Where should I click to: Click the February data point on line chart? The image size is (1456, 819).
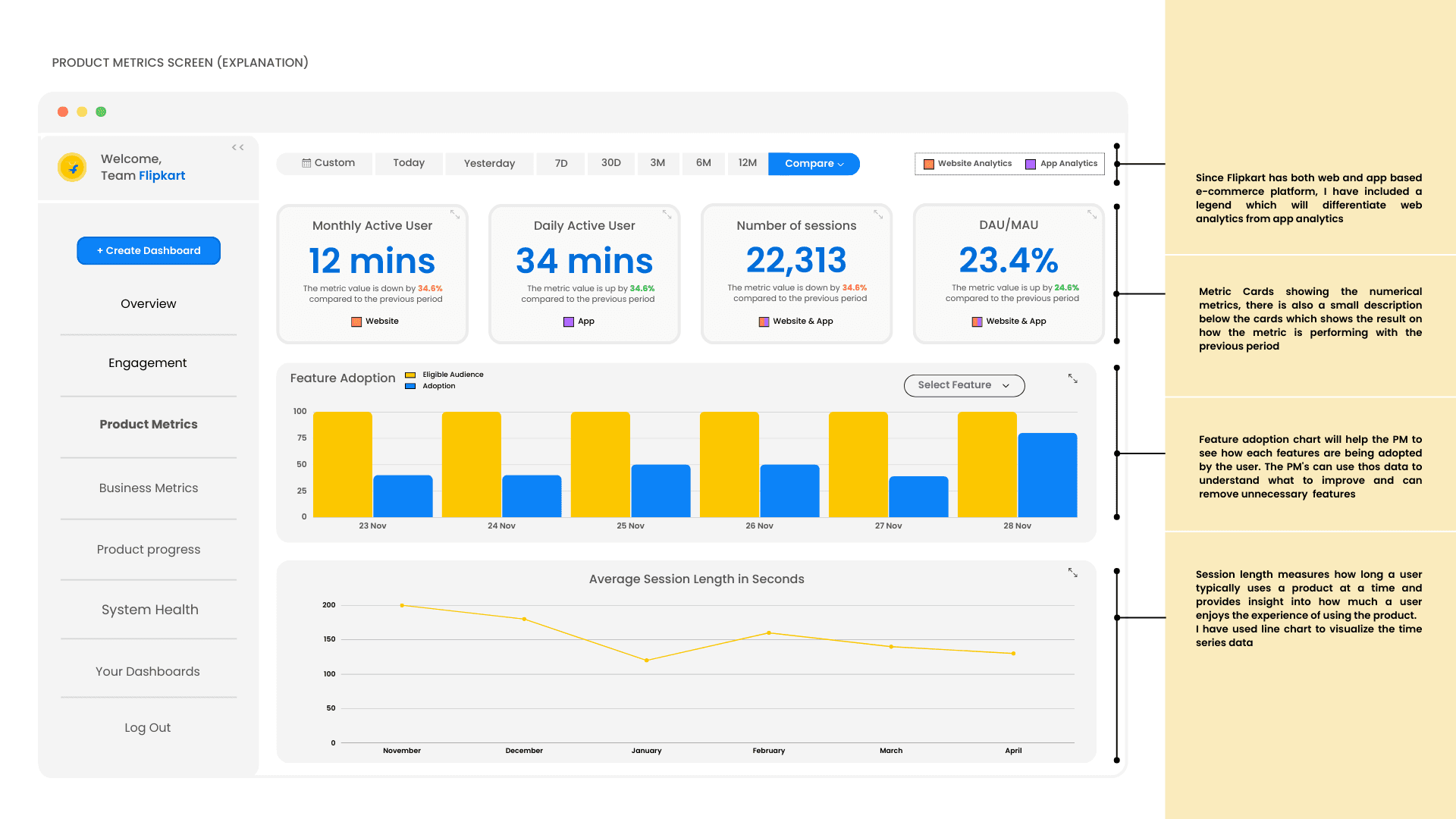click(x=769, y=632)
